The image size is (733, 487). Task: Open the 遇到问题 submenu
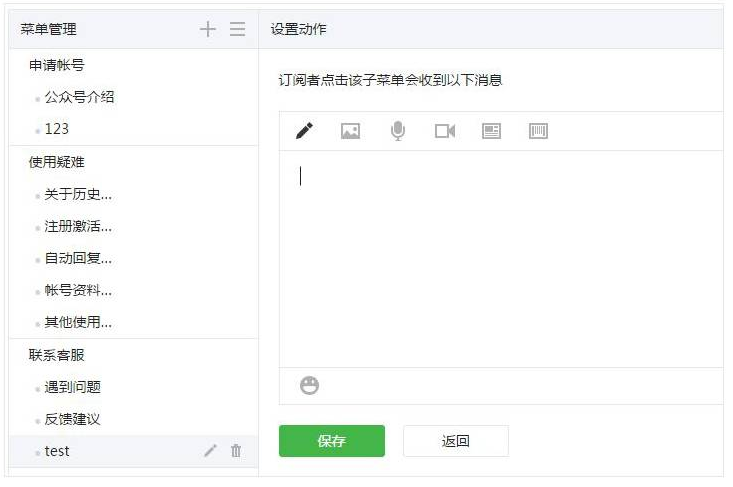click(72, 387)
